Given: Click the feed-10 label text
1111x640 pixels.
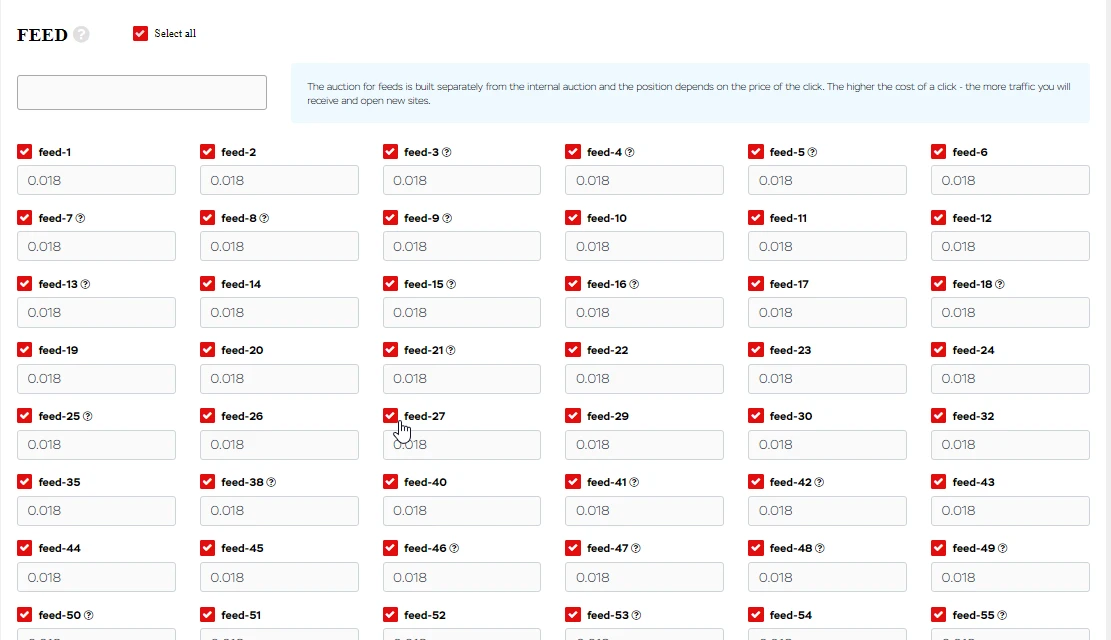Looking at the screenshot, I should (607, 218).
